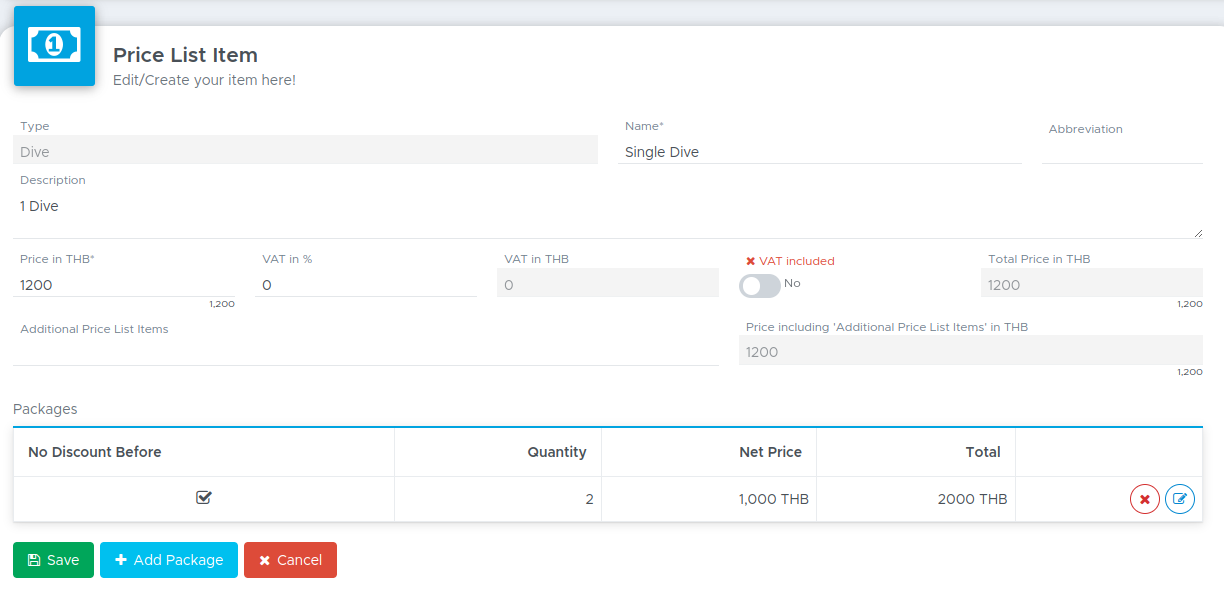Viewport: 1224px width, 591px height.
Task: Click the quantity cell showing 2
Action: coord(498,499)
